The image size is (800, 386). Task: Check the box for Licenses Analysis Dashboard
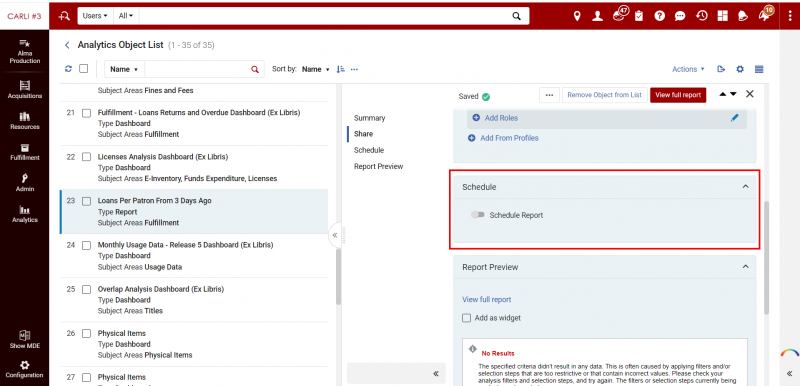87,157
